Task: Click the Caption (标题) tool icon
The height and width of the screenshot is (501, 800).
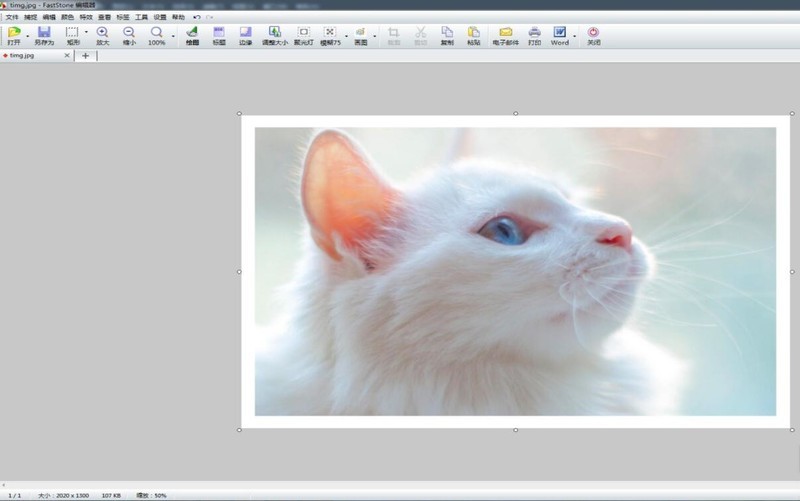Action: [219, 33]
